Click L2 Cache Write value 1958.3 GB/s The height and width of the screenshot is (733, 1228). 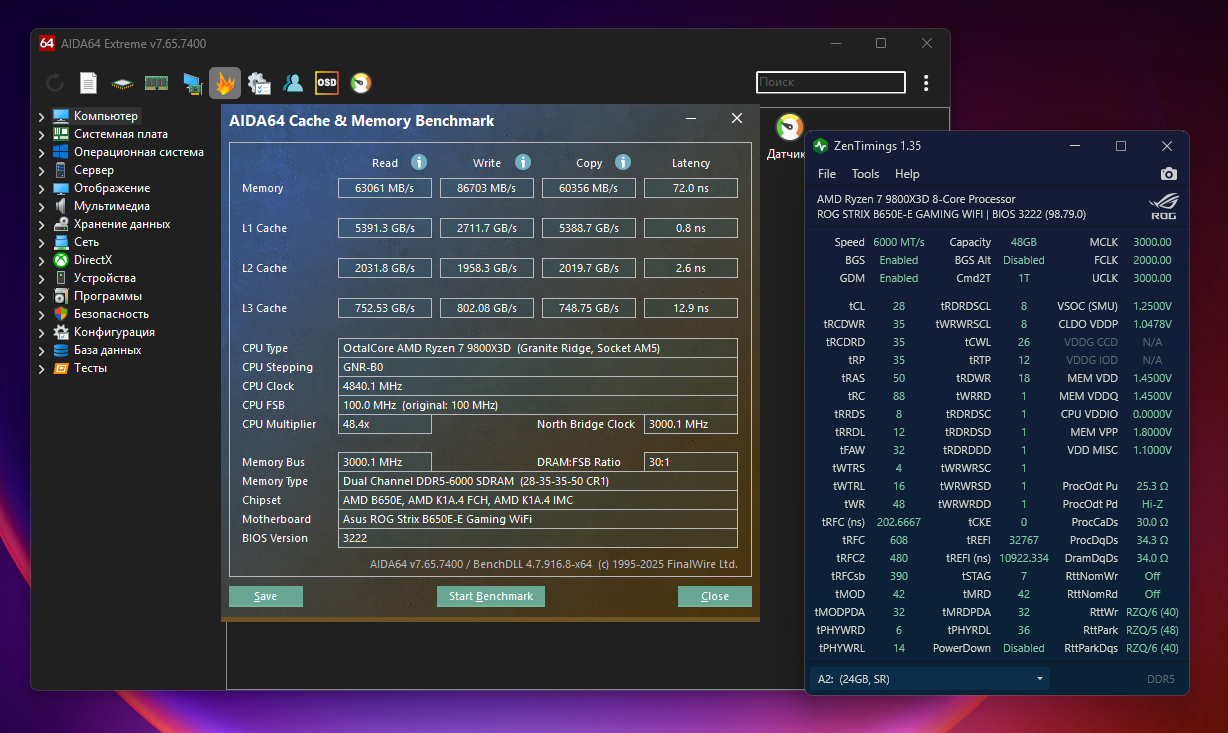pos(487,268)
